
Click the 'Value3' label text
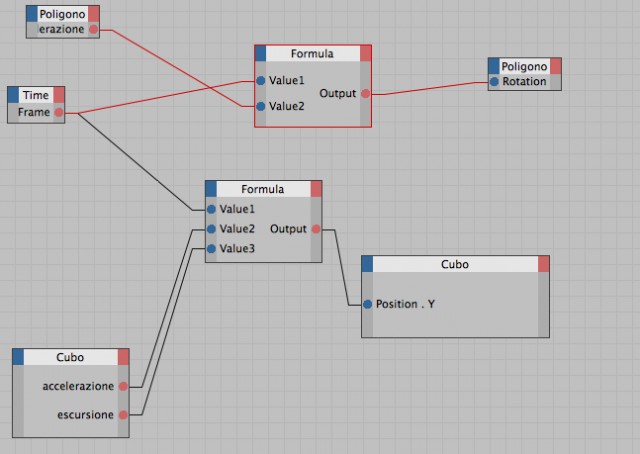237,249
